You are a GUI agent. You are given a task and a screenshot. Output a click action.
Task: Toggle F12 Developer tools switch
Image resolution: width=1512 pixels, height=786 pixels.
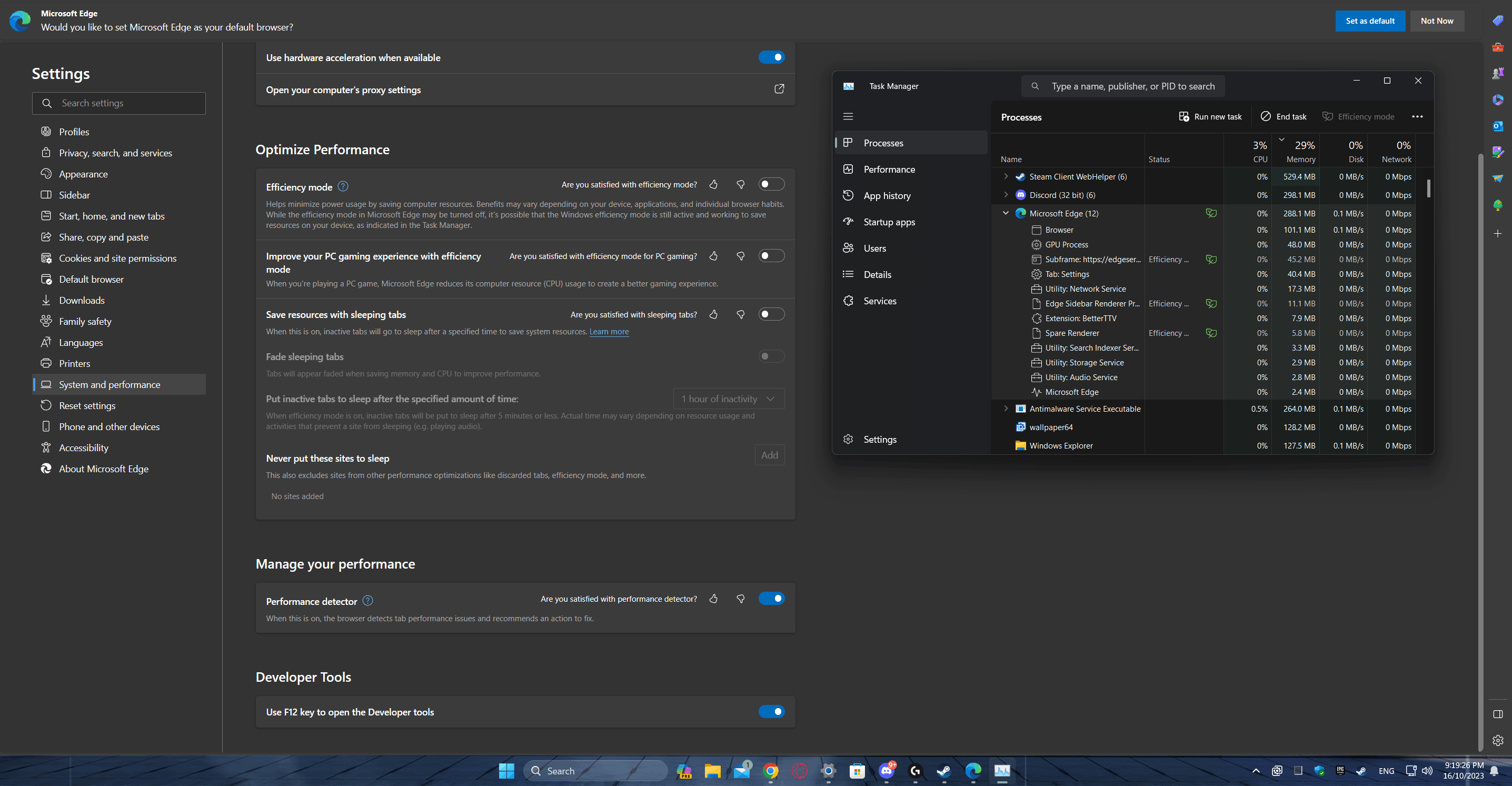[771, 712]
